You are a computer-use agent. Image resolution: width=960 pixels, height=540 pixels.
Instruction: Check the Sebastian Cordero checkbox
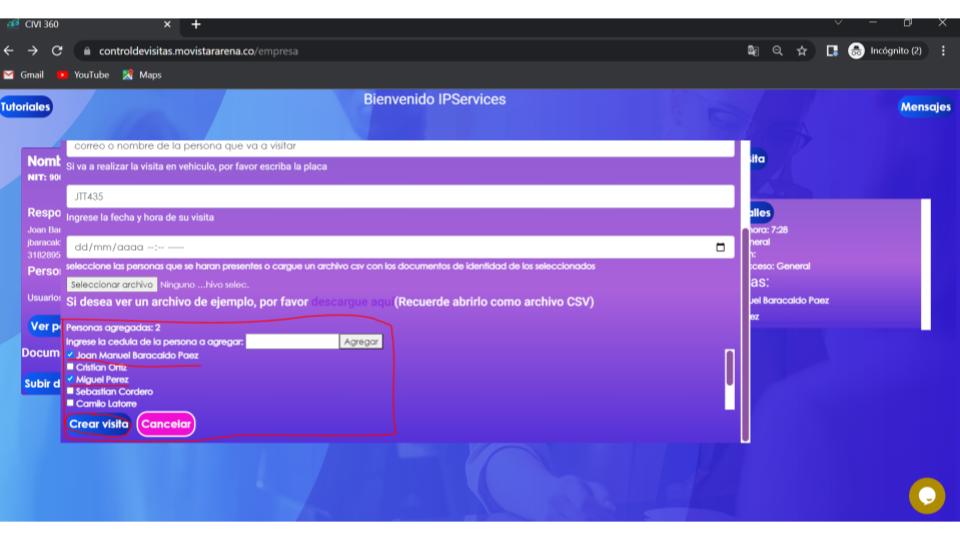point(70,391)
